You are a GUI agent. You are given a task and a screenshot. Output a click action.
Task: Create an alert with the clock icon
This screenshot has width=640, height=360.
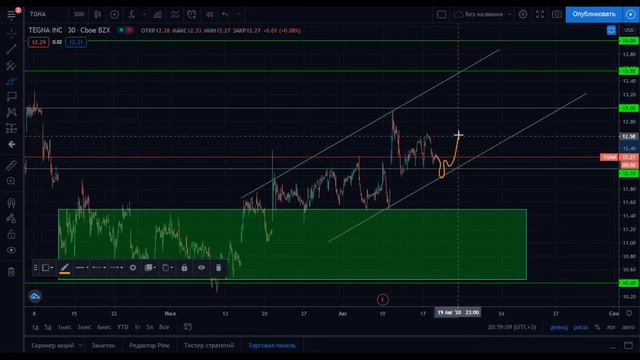[191, 14]
